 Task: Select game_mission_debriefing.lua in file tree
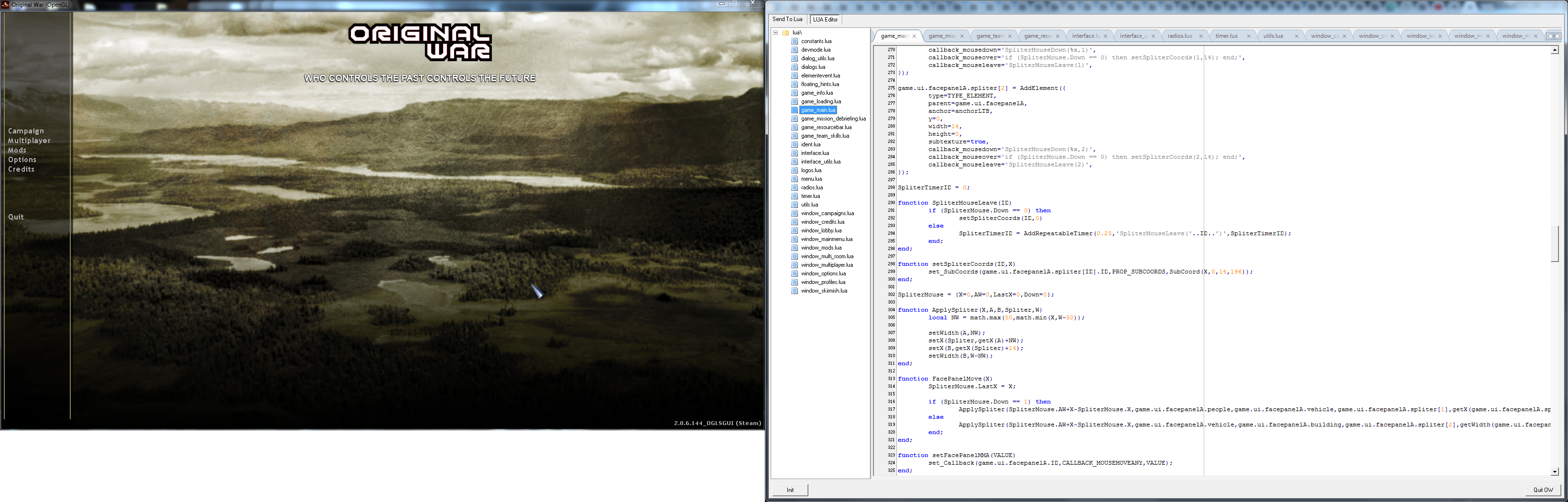(833, 119)
